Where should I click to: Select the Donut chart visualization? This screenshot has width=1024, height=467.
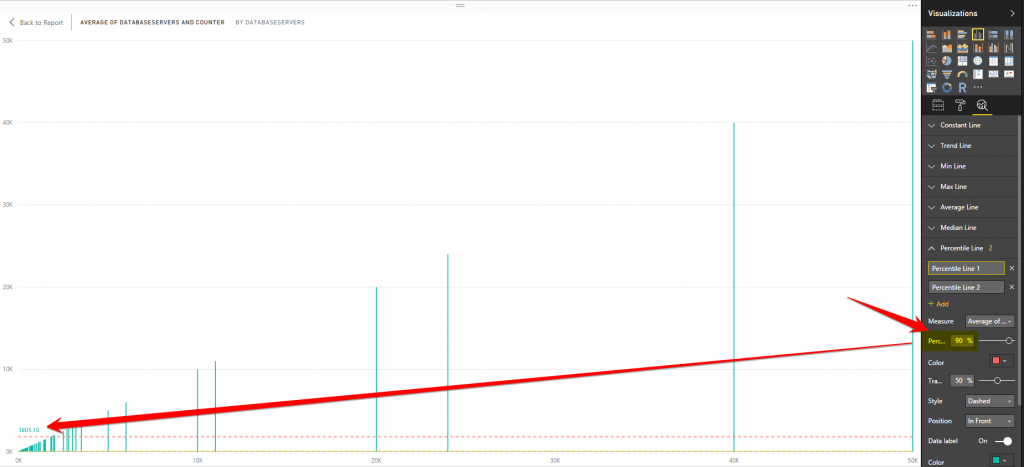[947, 88]
